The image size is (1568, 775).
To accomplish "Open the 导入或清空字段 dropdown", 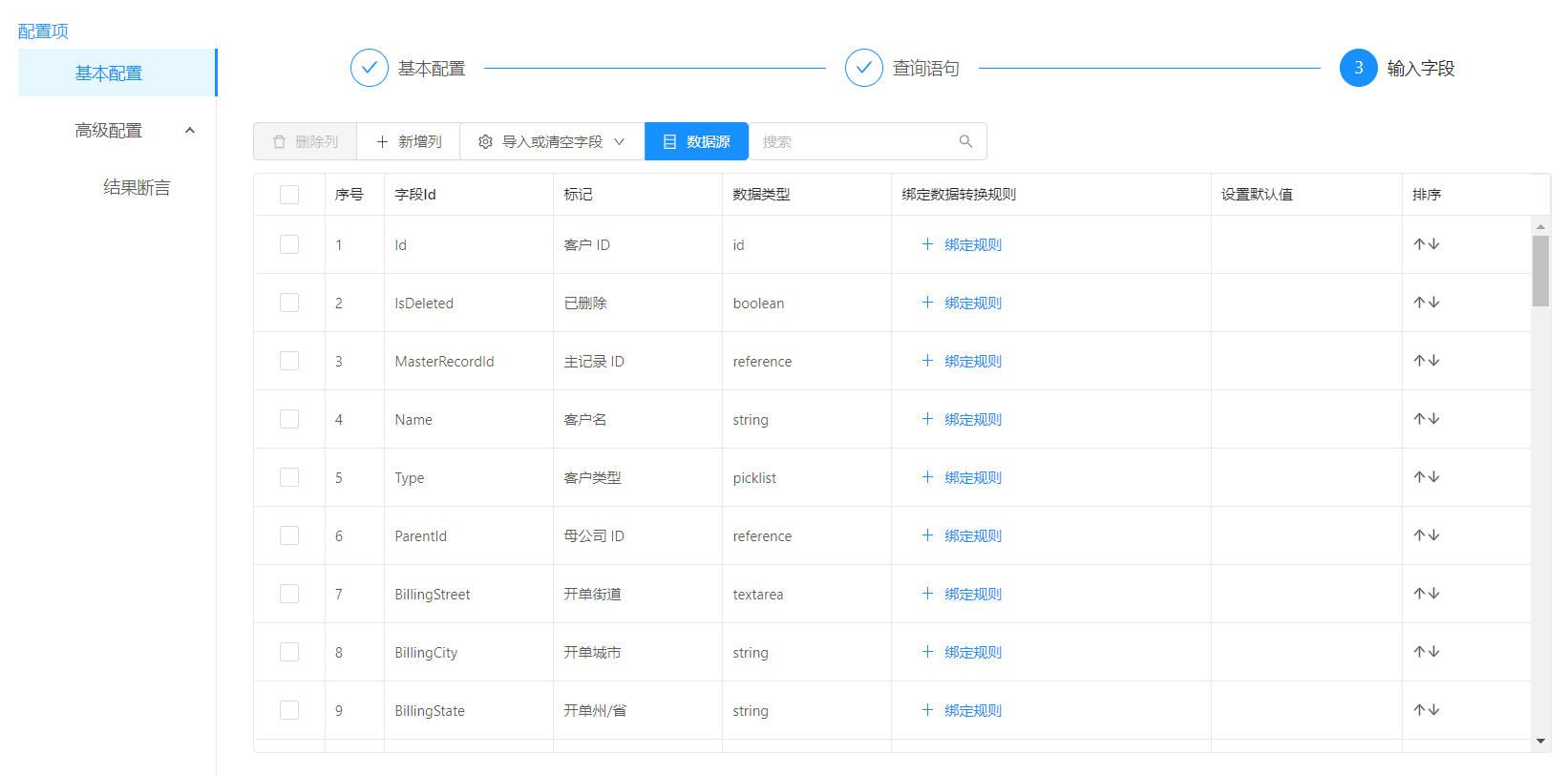I will point(552,141).
